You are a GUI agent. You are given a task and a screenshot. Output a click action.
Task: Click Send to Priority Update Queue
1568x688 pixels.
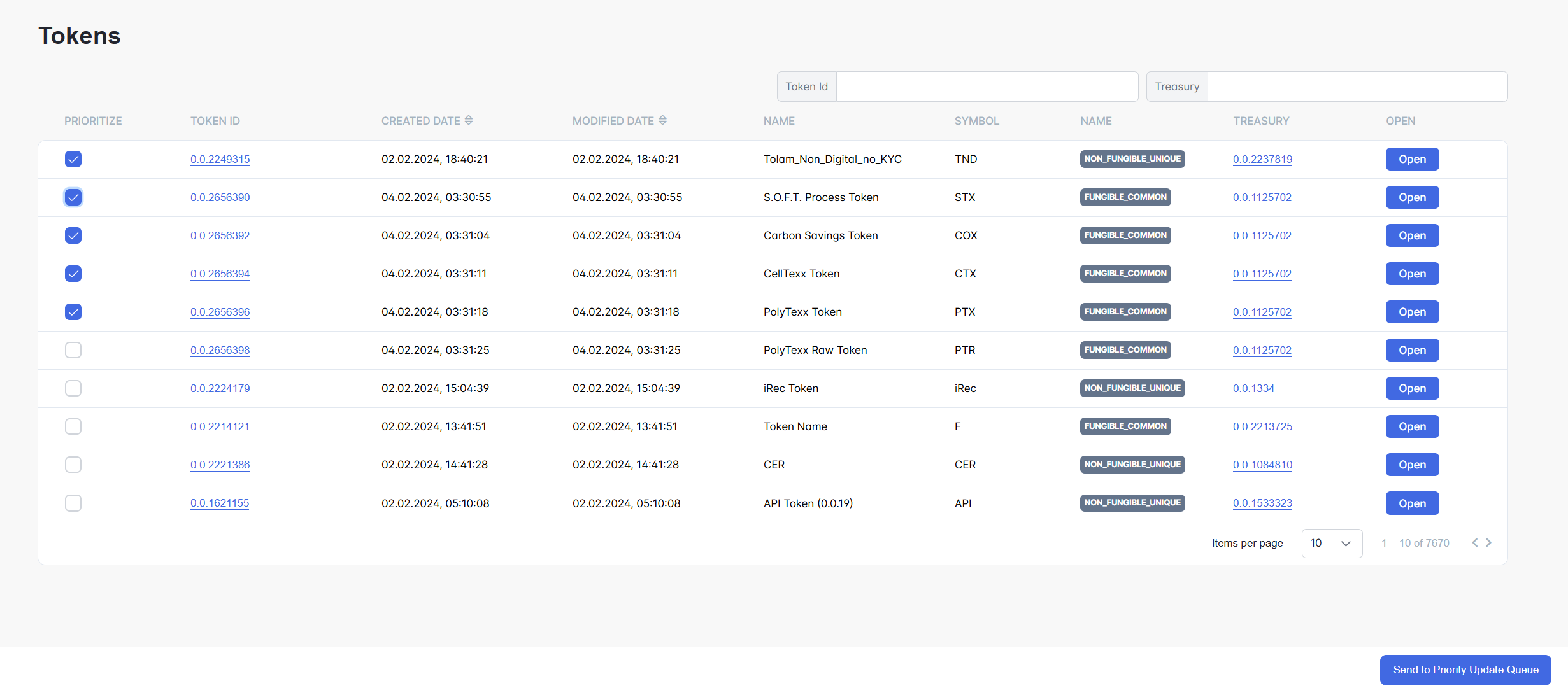coord(1465,670)
